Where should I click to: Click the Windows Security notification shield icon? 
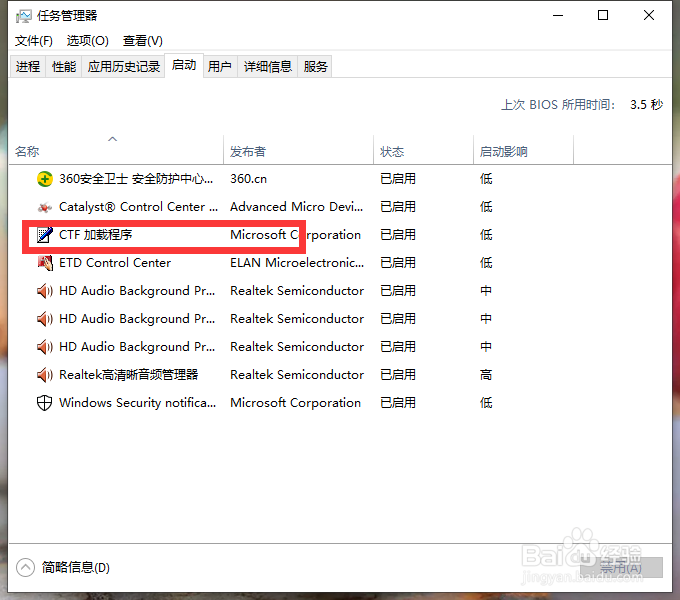tap(45, 403)
